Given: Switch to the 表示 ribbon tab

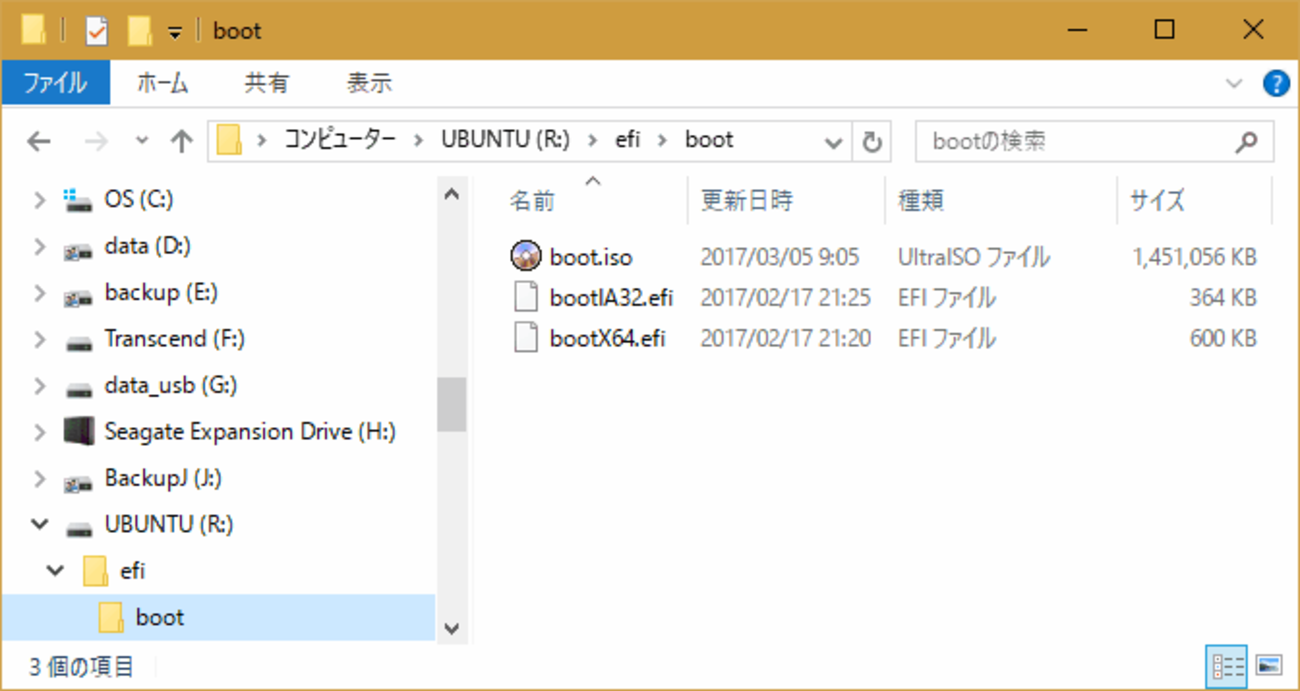Looking at the screenshot, I should coord(369,83).
